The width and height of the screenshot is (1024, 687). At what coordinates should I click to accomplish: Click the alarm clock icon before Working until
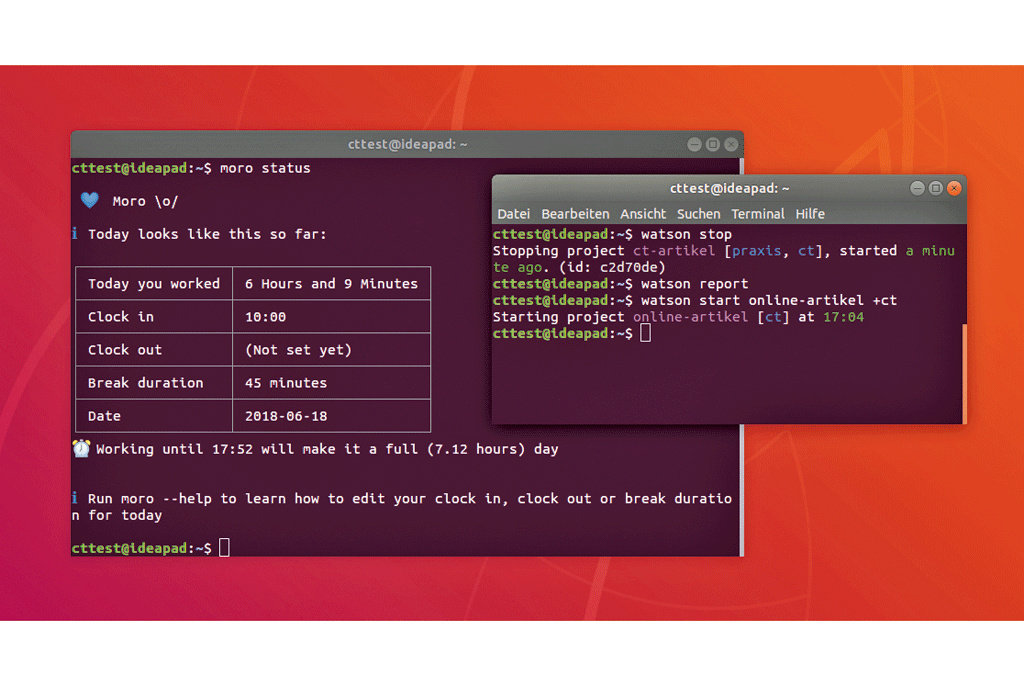coord(81,449)
